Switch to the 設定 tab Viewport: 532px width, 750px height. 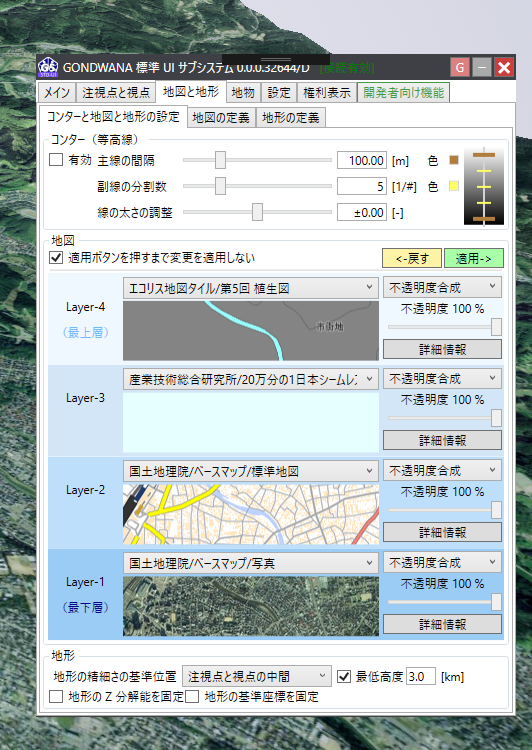[x=279, y=93]
